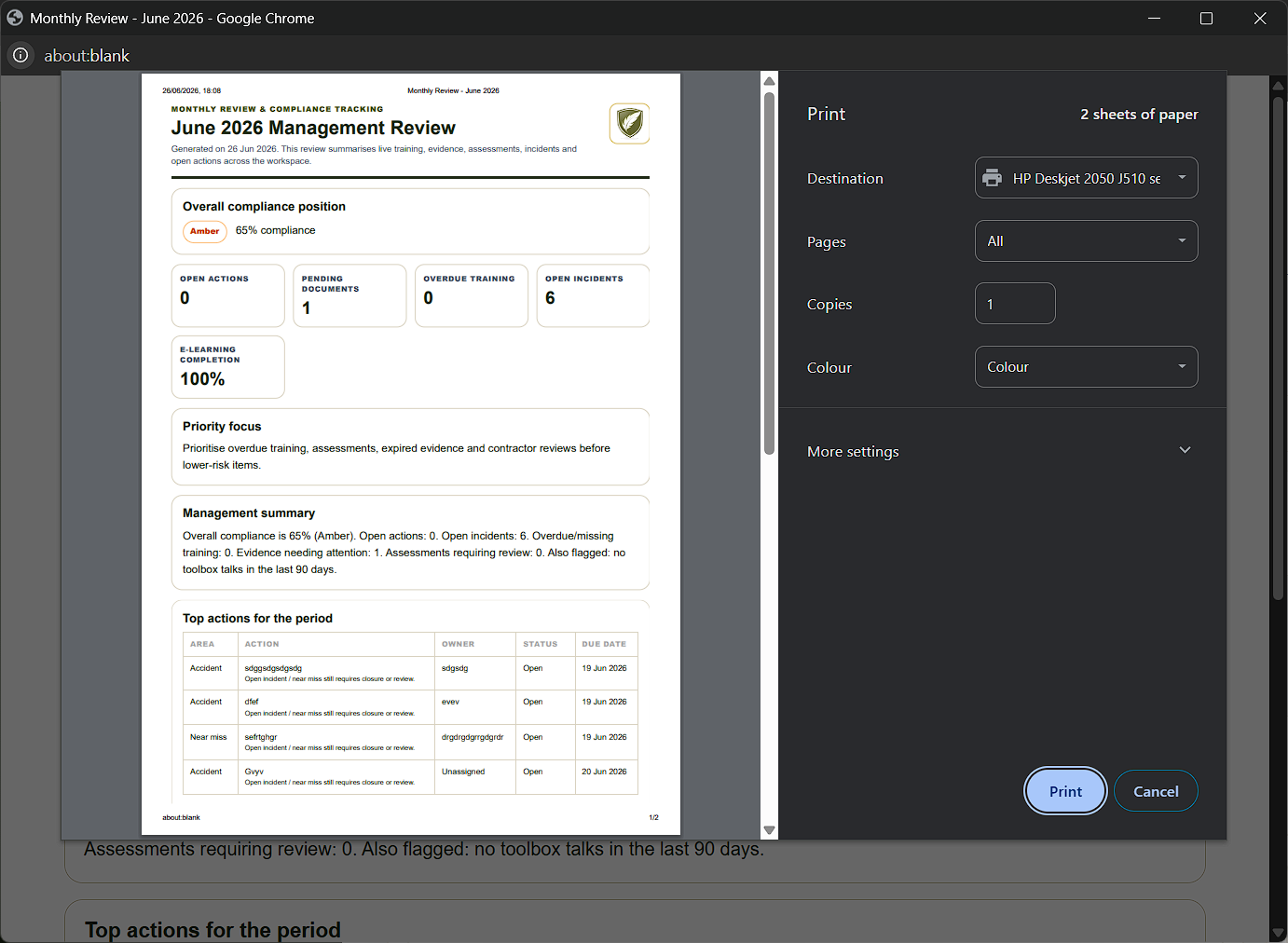Open the Pages dropdown set to All
Viewport: 1288px width, 943px height.
[x=1087, y=241]
